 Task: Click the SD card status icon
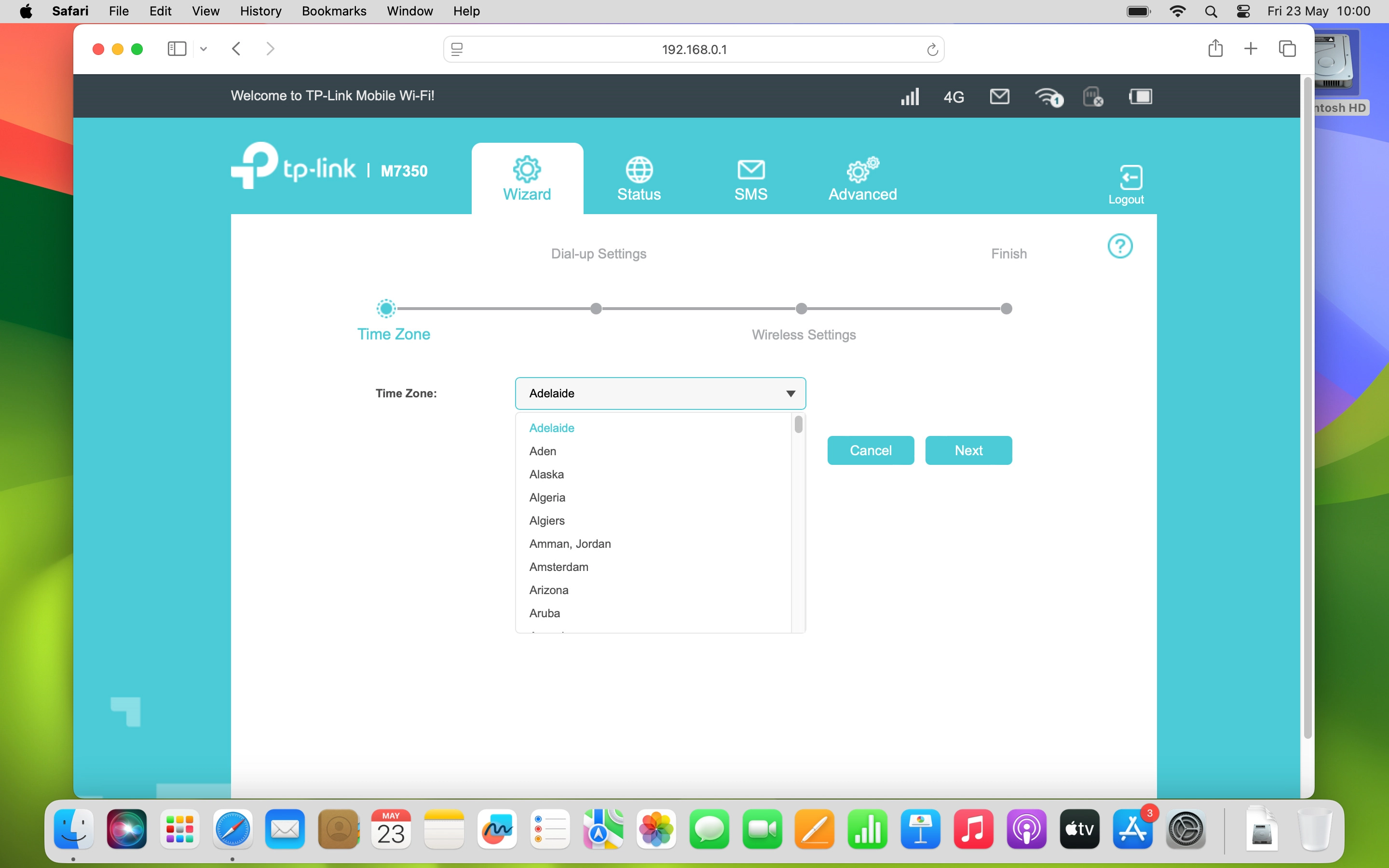(x=1092, y=96)
